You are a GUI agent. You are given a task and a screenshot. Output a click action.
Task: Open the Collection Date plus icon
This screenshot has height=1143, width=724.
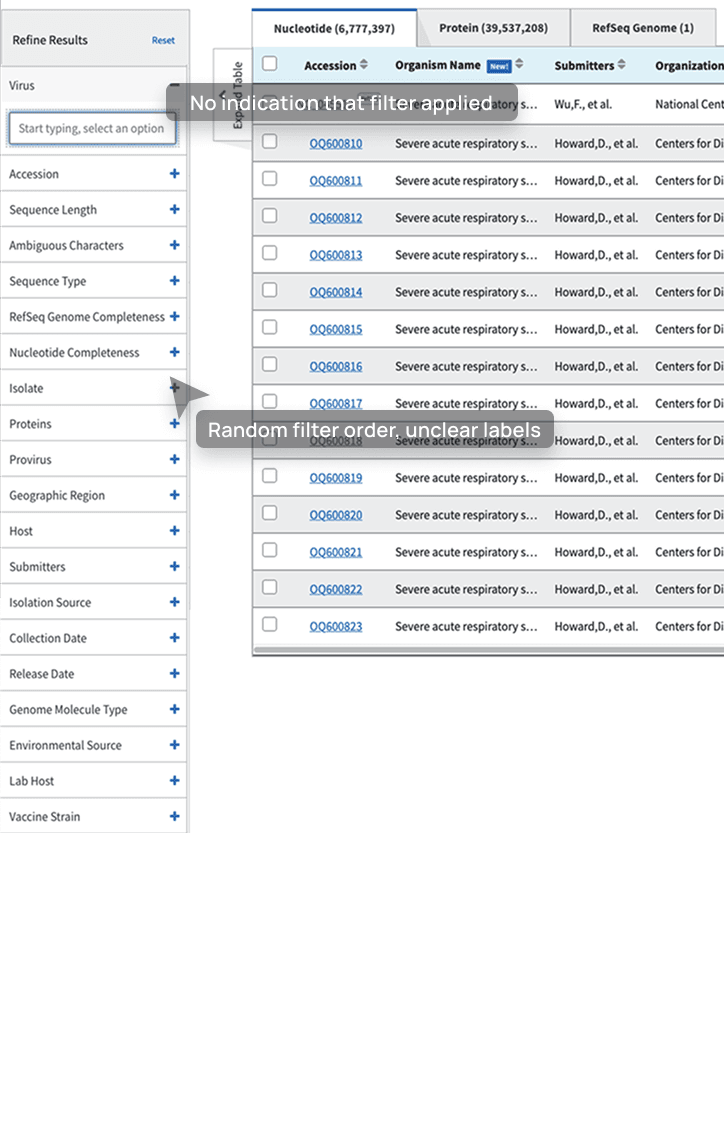pyautogui.click(x=174, y=638)
